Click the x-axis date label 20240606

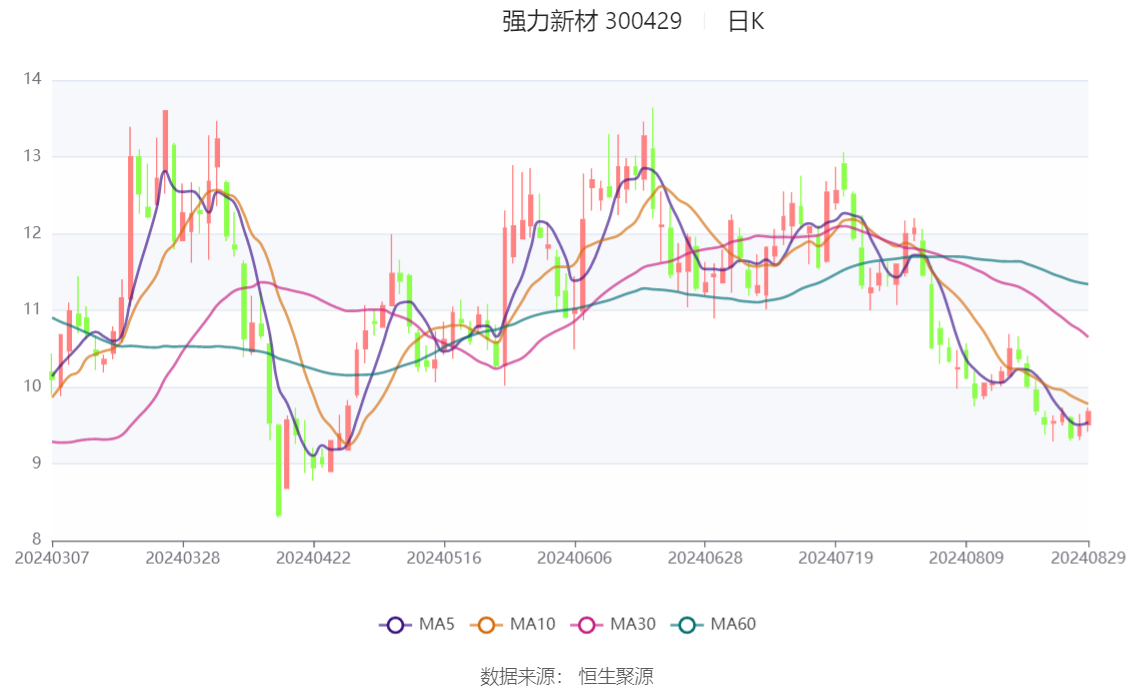click(x=574, y=558)
